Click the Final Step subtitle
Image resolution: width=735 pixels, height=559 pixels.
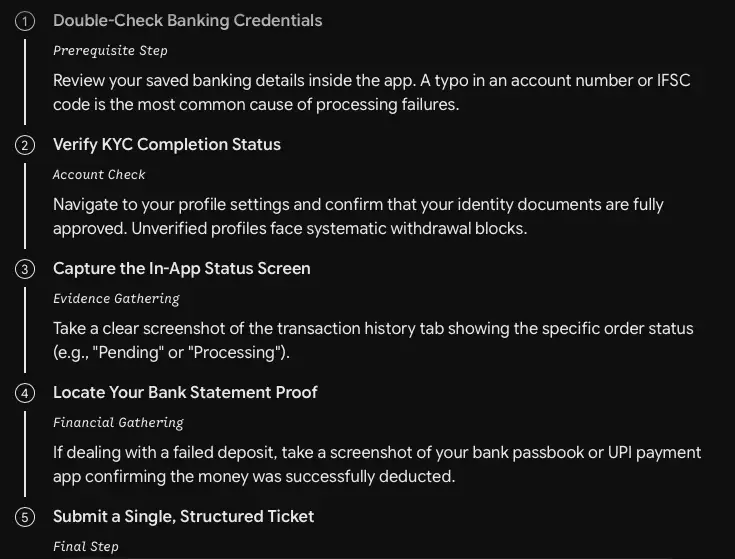[86, 546]
